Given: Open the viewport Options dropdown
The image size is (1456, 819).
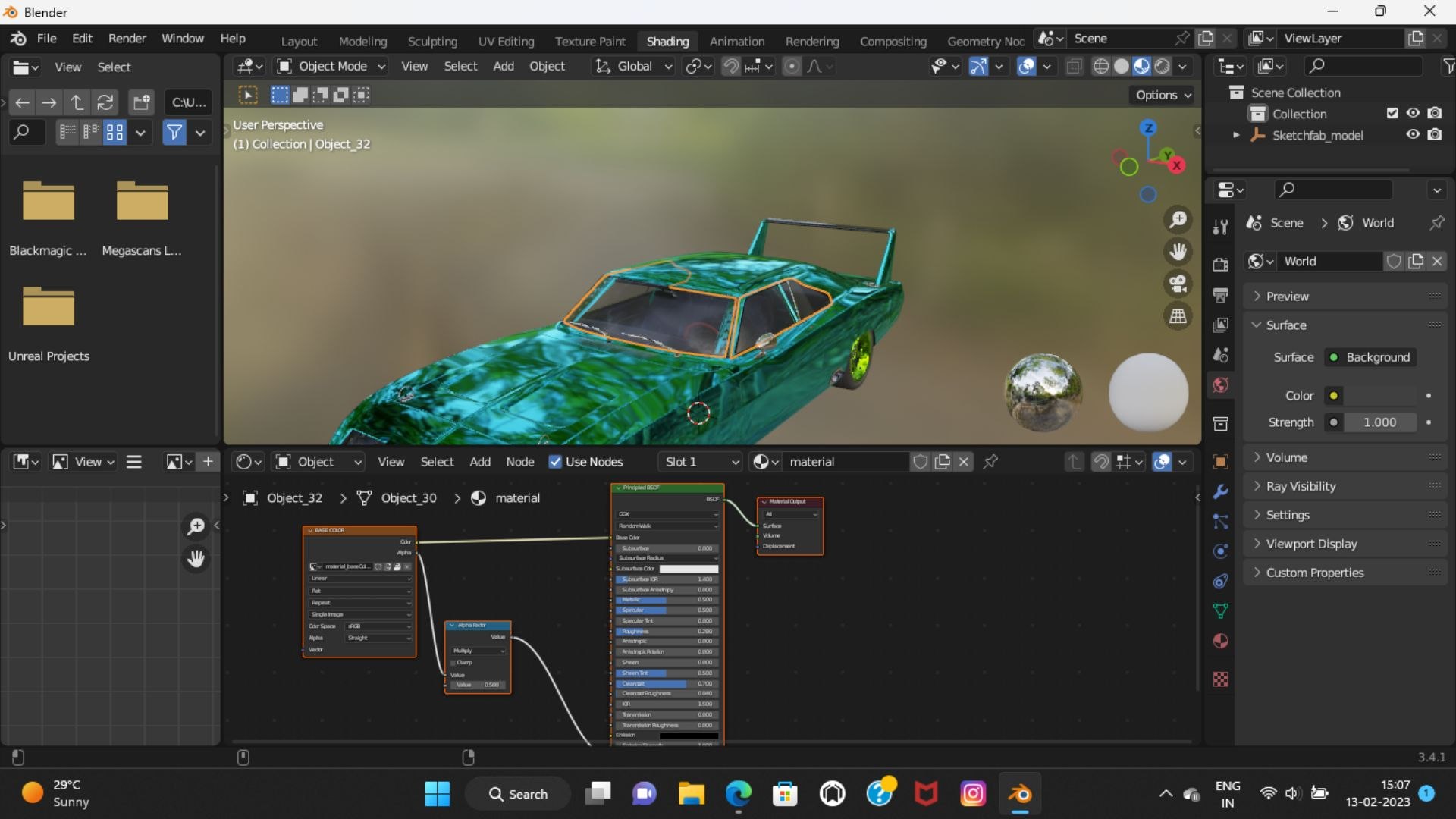Looking at the screenshot, I should [1163, 95].
